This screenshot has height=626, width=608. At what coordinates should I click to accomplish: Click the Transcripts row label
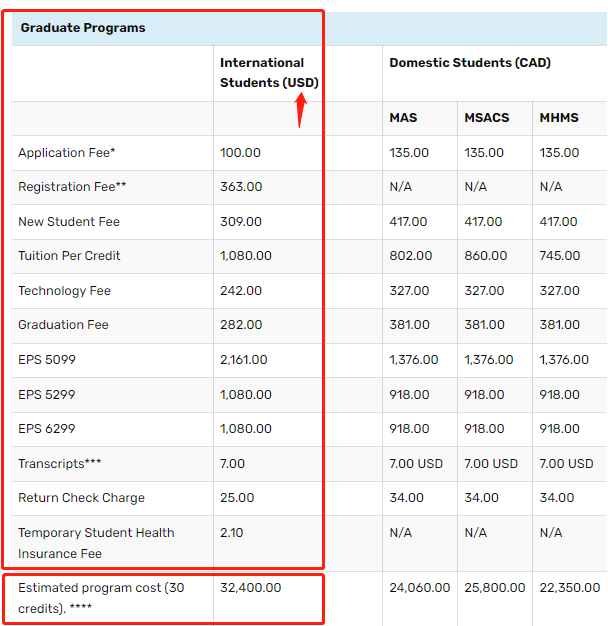coord(60,464)
